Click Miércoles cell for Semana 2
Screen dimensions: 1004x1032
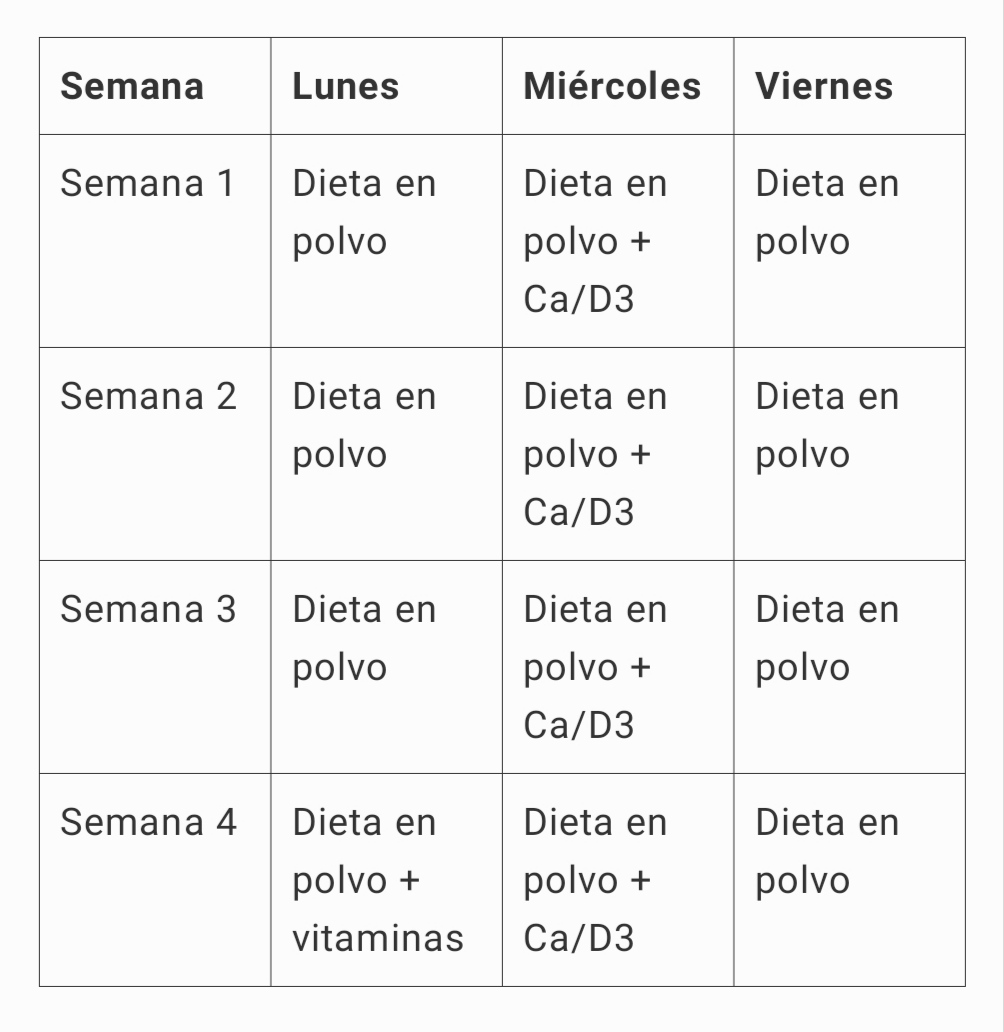[595, 454]
